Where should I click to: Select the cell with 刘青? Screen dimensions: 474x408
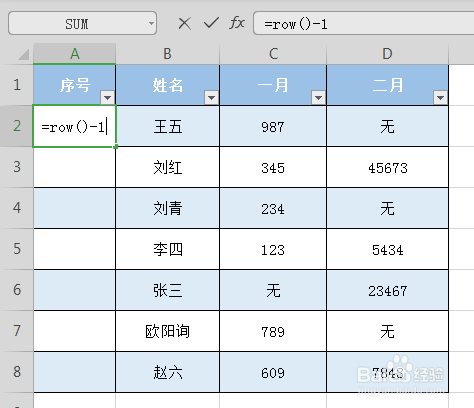[168, 208]
